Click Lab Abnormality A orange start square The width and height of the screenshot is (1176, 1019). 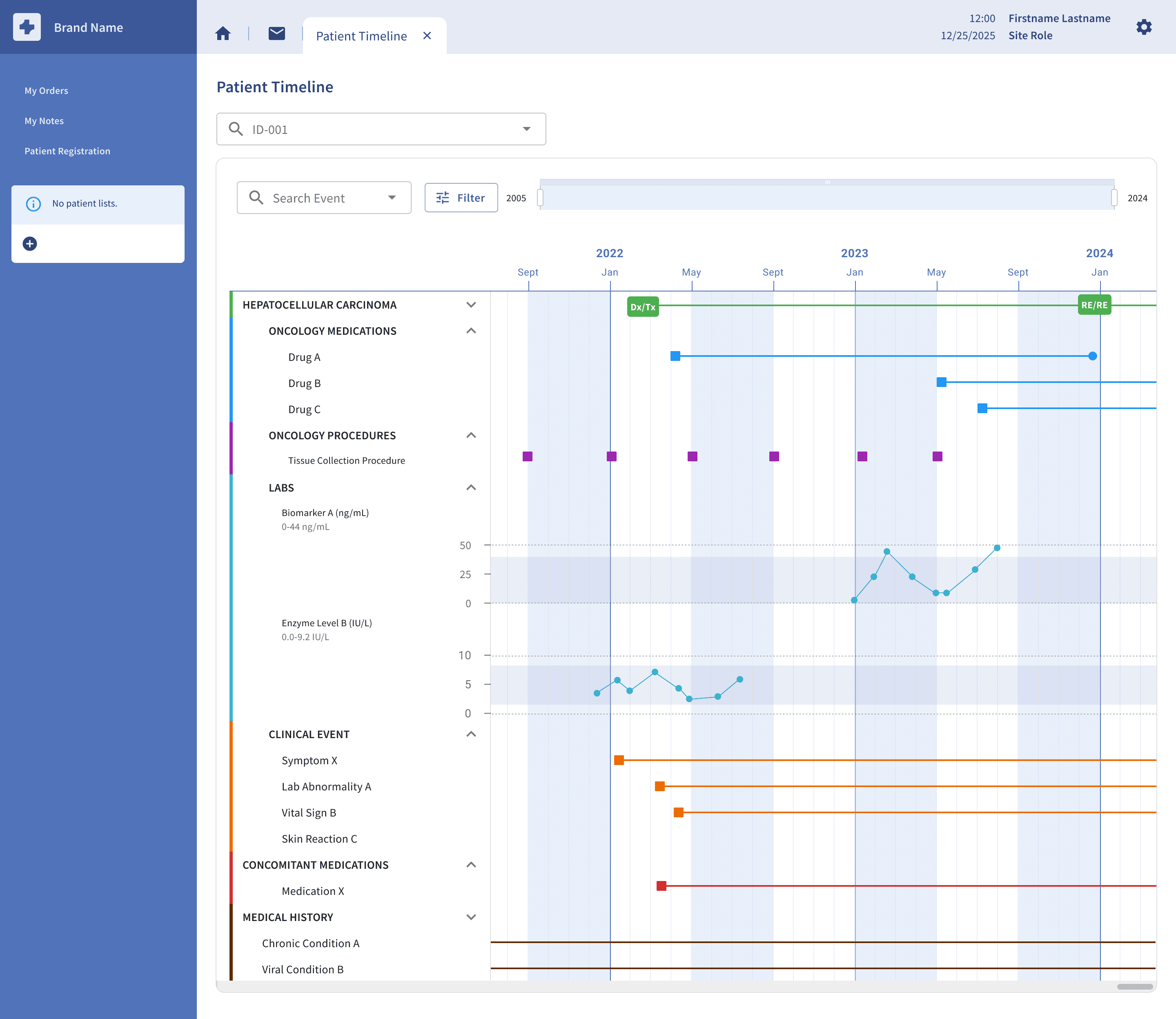659,786
